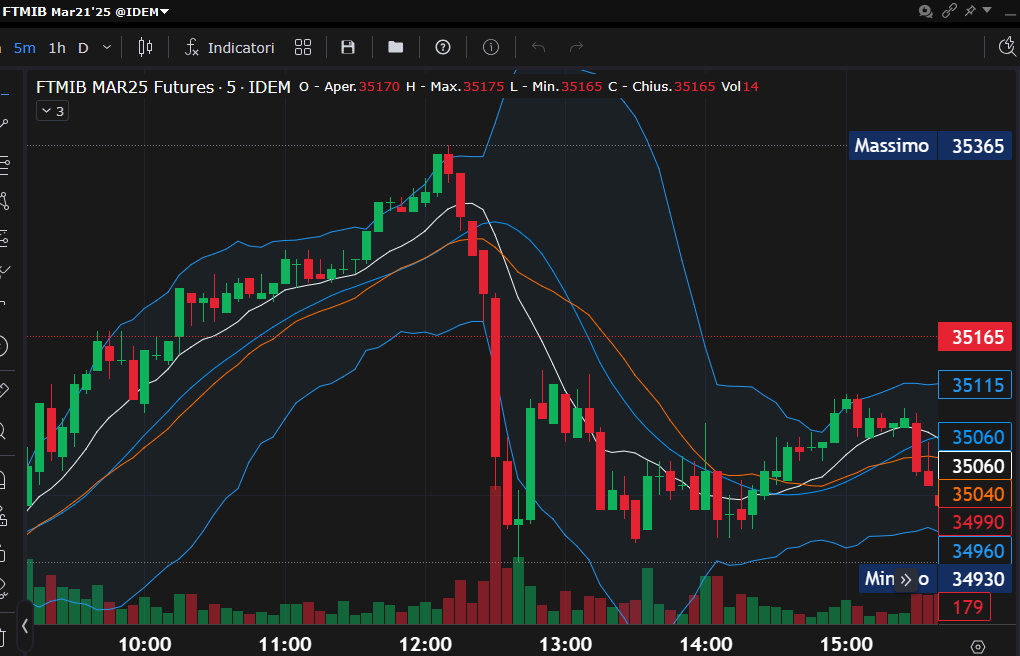Redo the last chart action

[576, 47]
